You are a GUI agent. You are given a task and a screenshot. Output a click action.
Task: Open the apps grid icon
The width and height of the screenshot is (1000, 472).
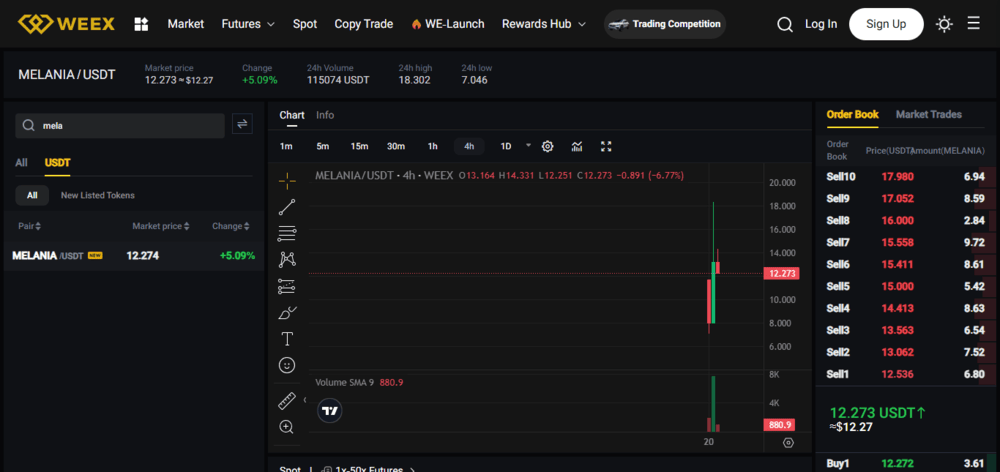141,24
